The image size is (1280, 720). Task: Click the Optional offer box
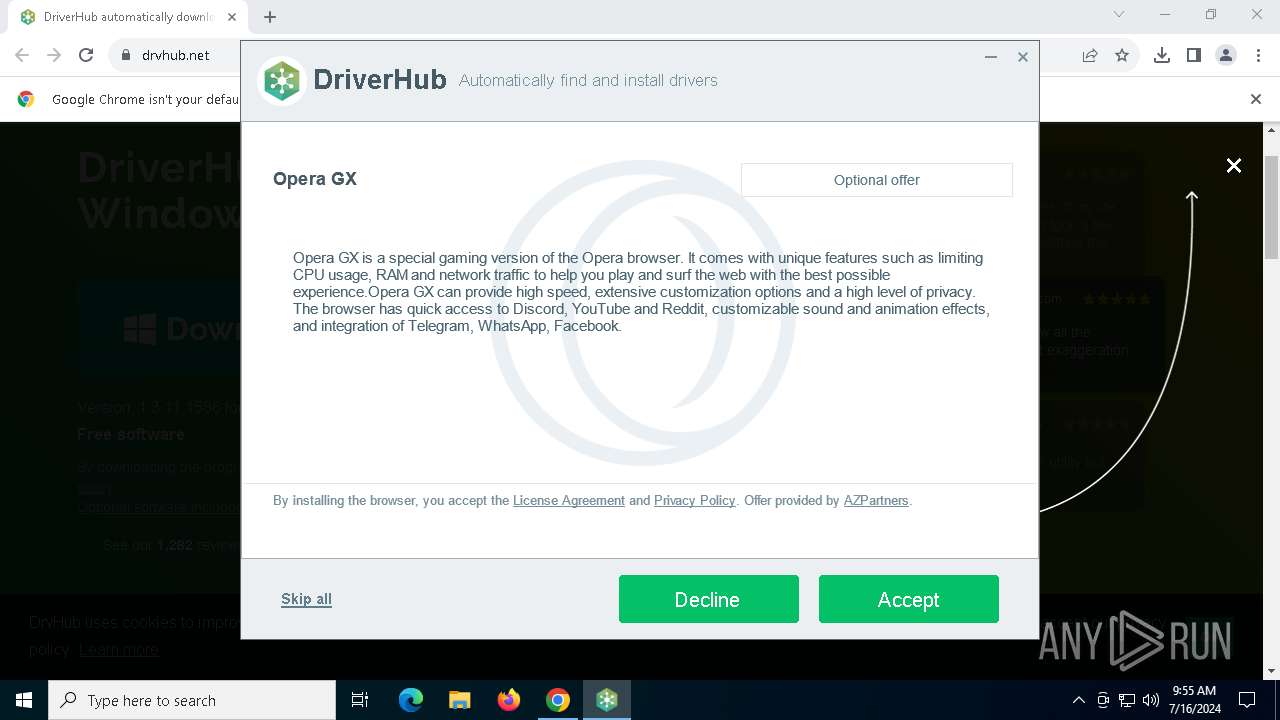877,180
